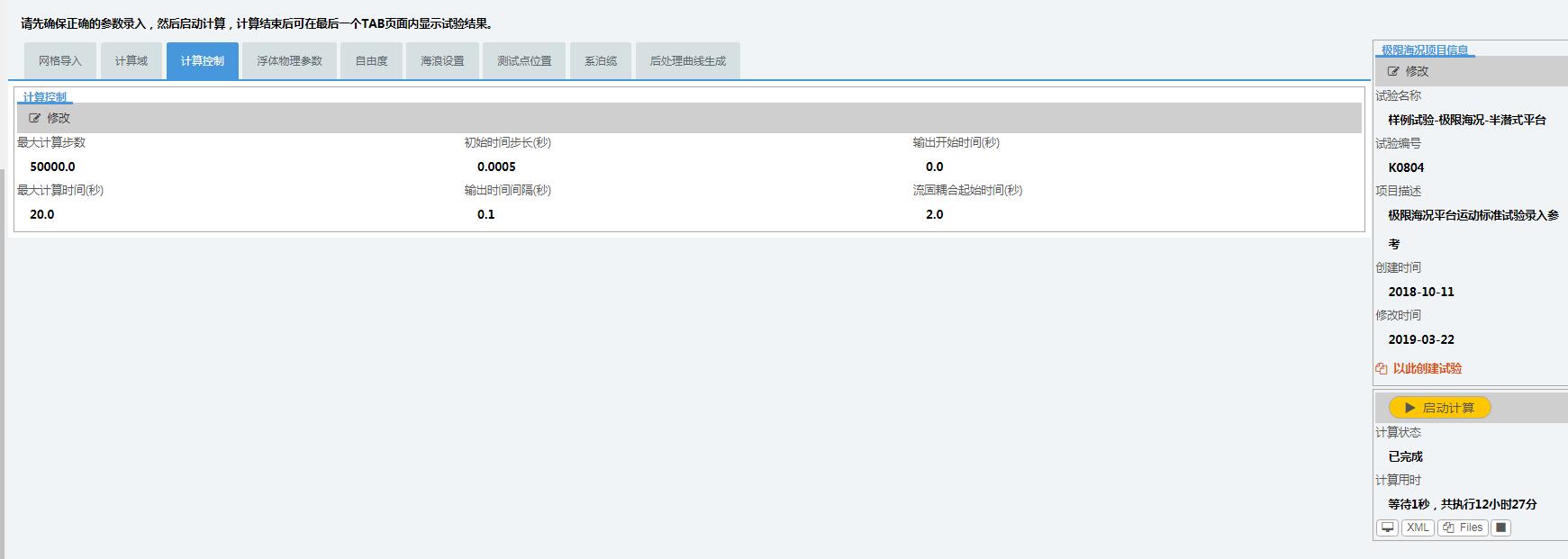Open the Files button with copy icon
The height and width of the screenshot is (559, 1568).
[x=1463, y=527]
